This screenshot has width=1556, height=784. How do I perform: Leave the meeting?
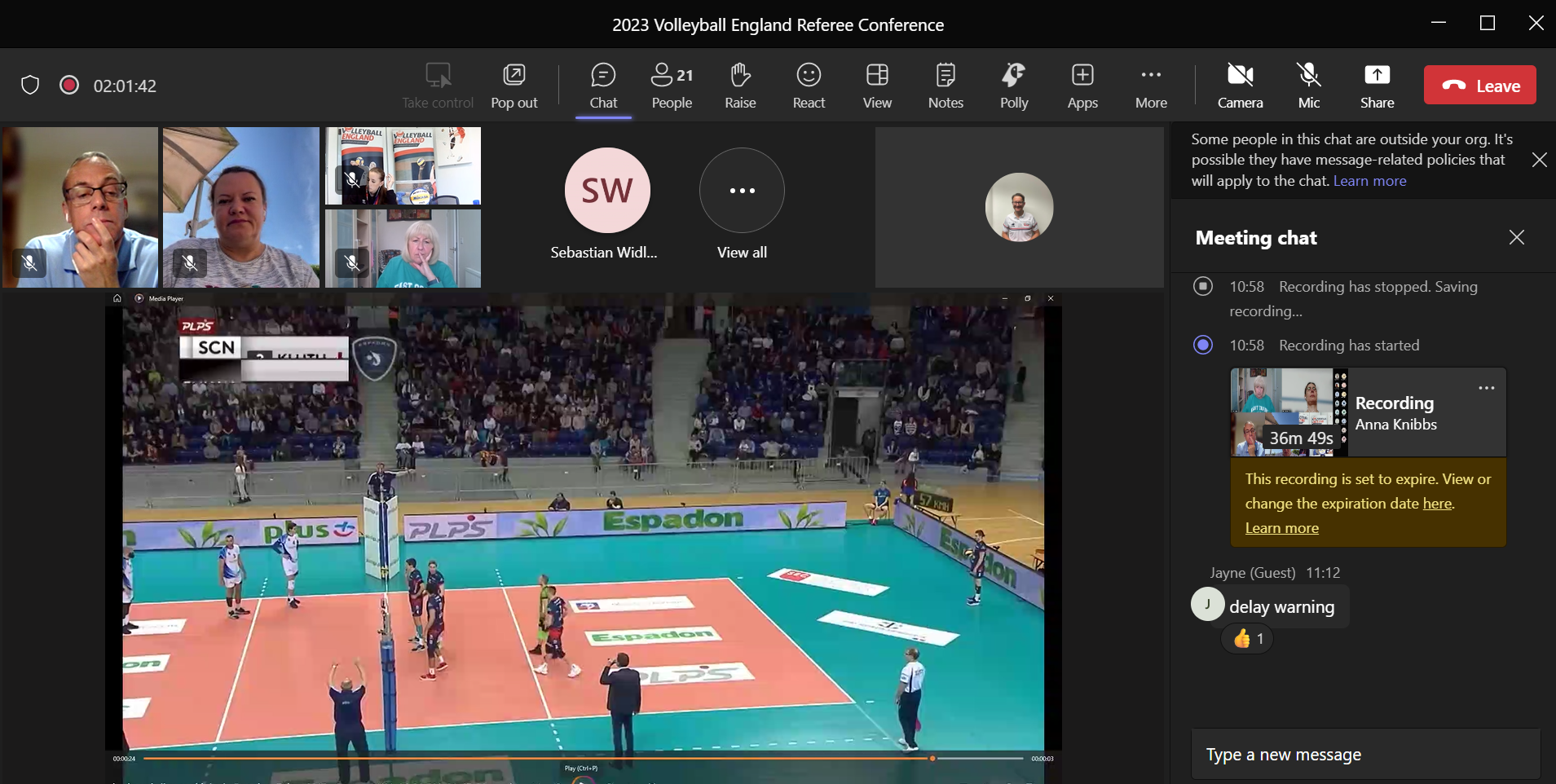click(x=1479, y=85)
